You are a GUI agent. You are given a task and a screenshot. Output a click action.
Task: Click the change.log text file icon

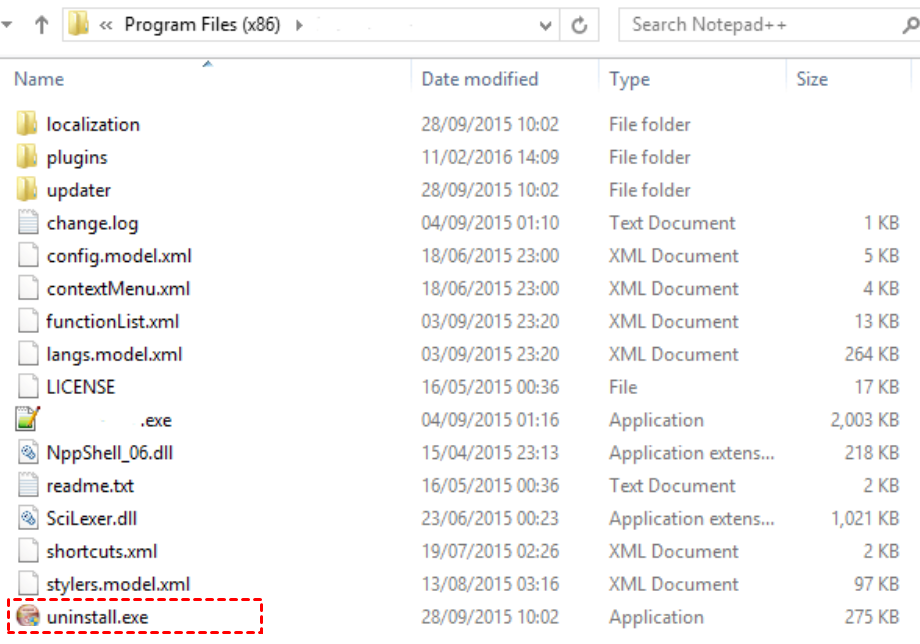pos(28,223)
